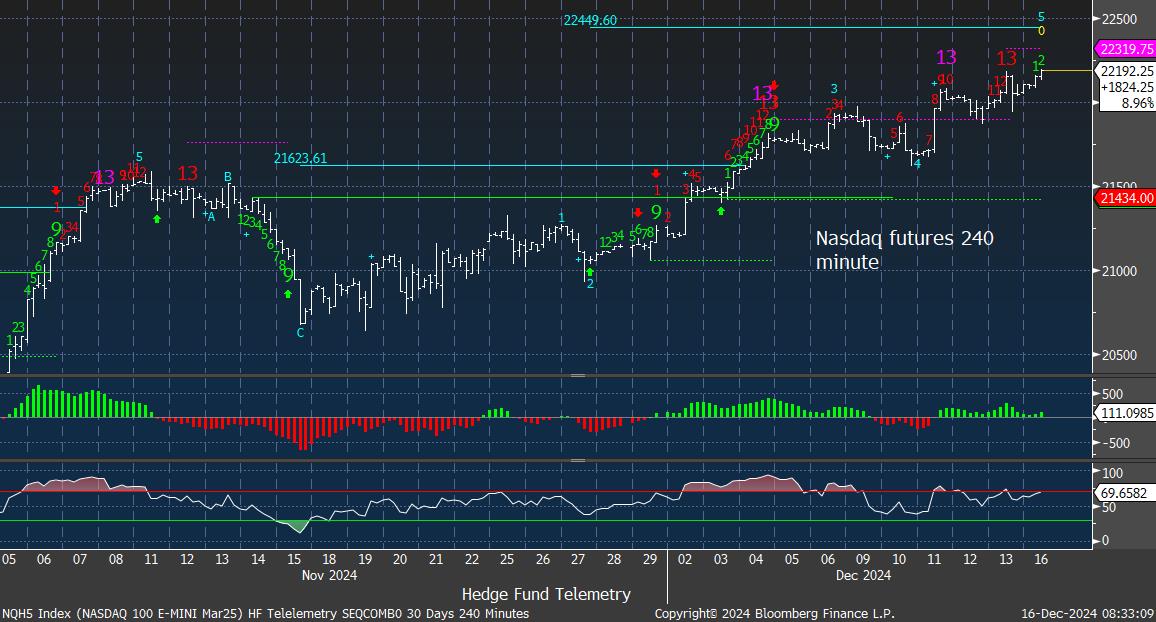Click the last price tag 22192.25
Viewport: 1156px width, 622px height.
[x=1127, y=71]
